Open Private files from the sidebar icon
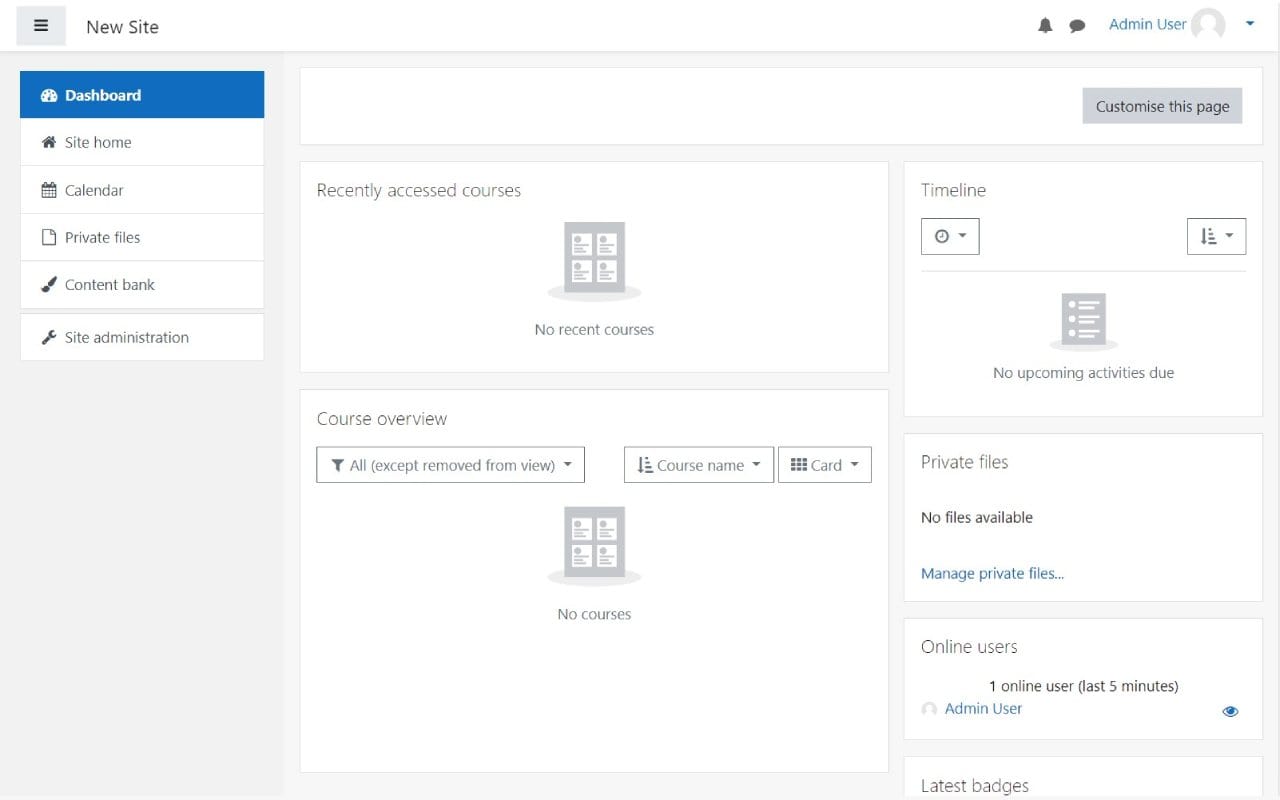The image size is (1280, 800). (48, 237)
